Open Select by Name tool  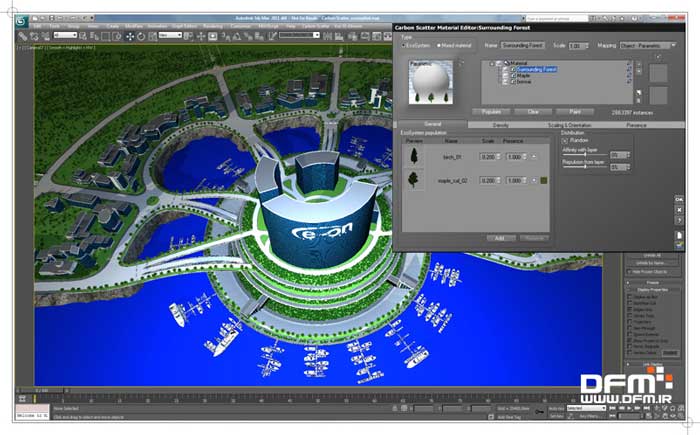click(95, 36)
